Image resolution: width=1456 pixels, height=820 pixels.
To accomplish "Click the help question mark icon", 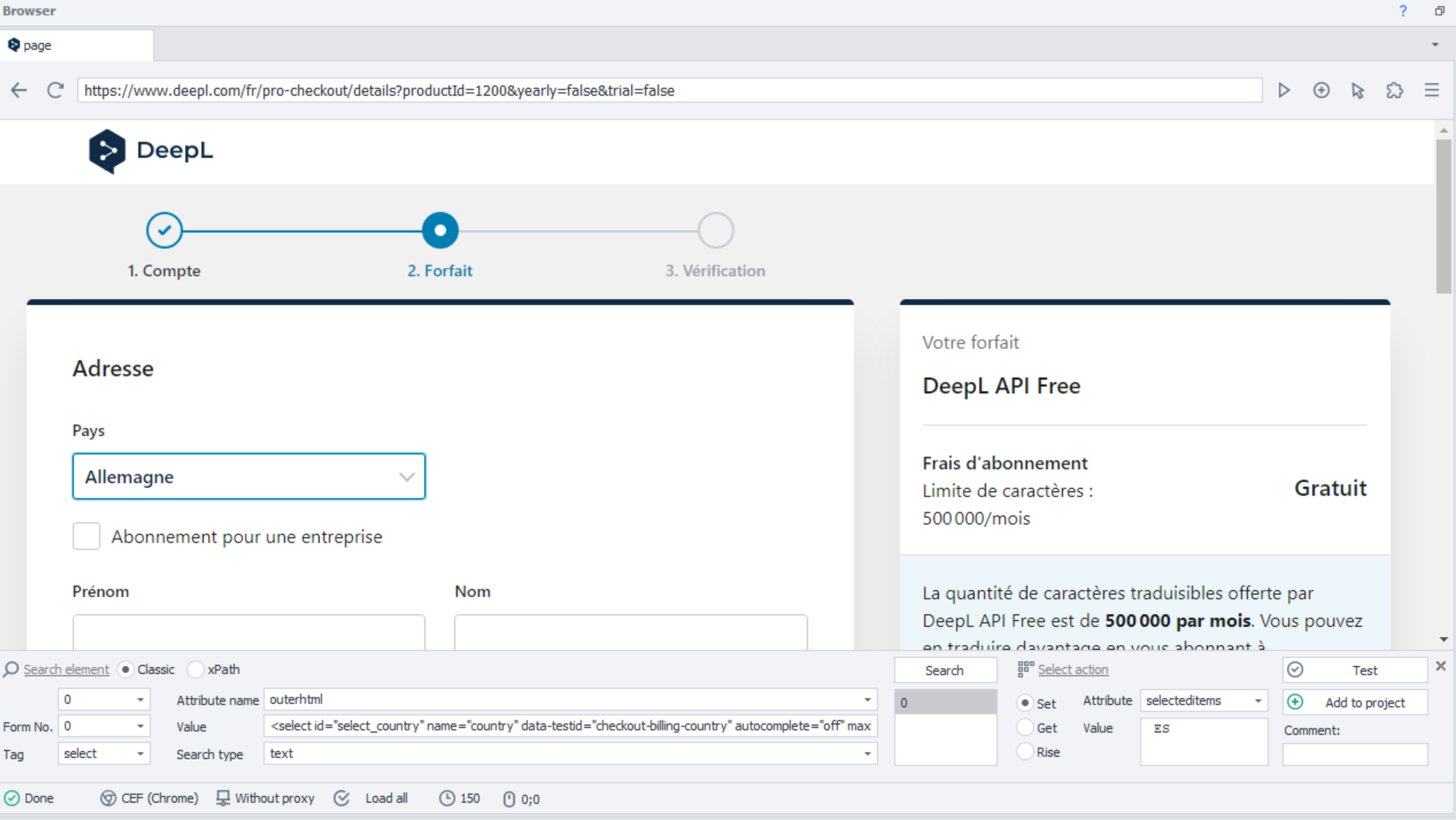I will (1403, 11).
